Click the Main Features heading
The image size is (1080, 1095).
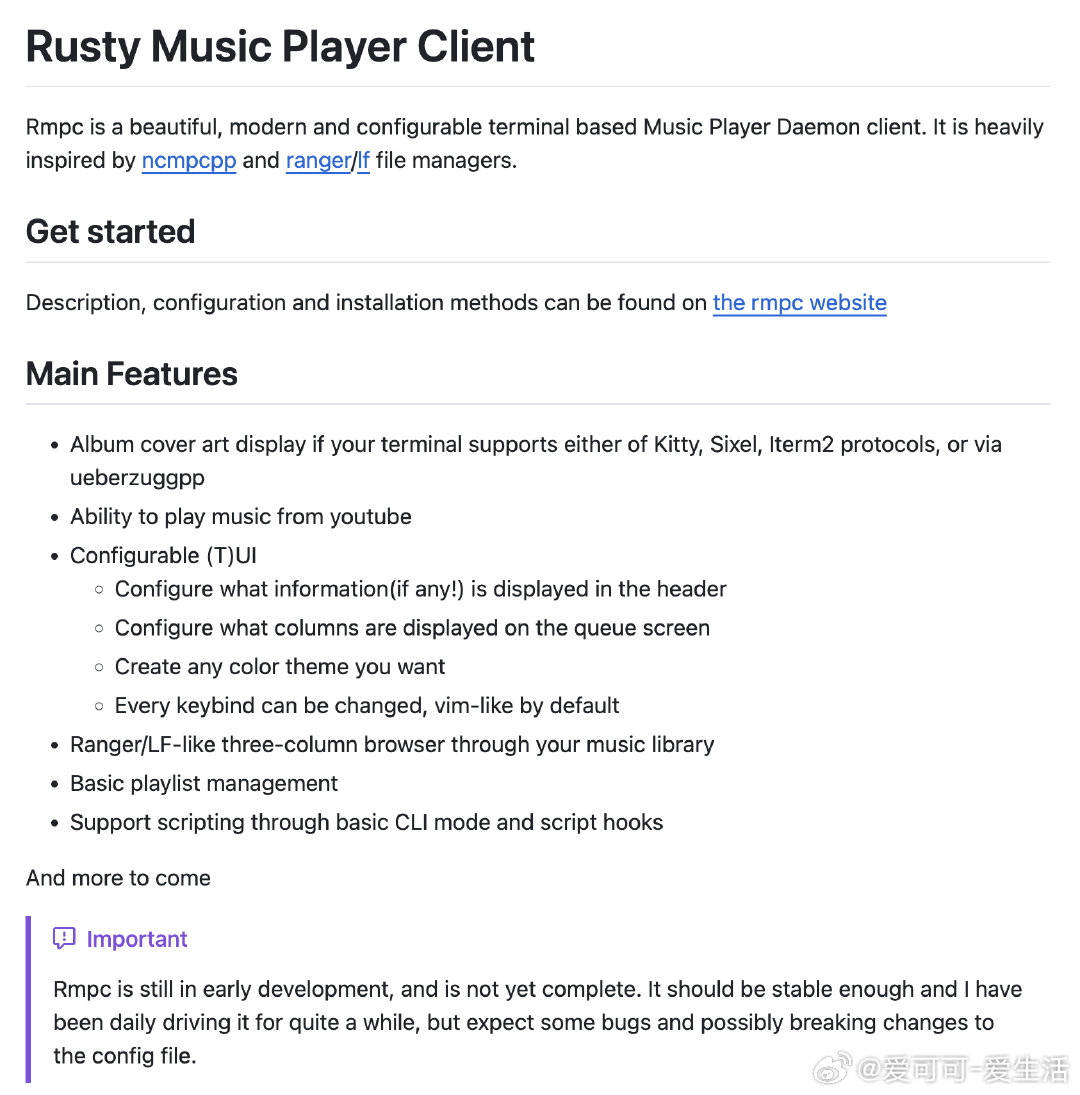click(x=132, y=374)
